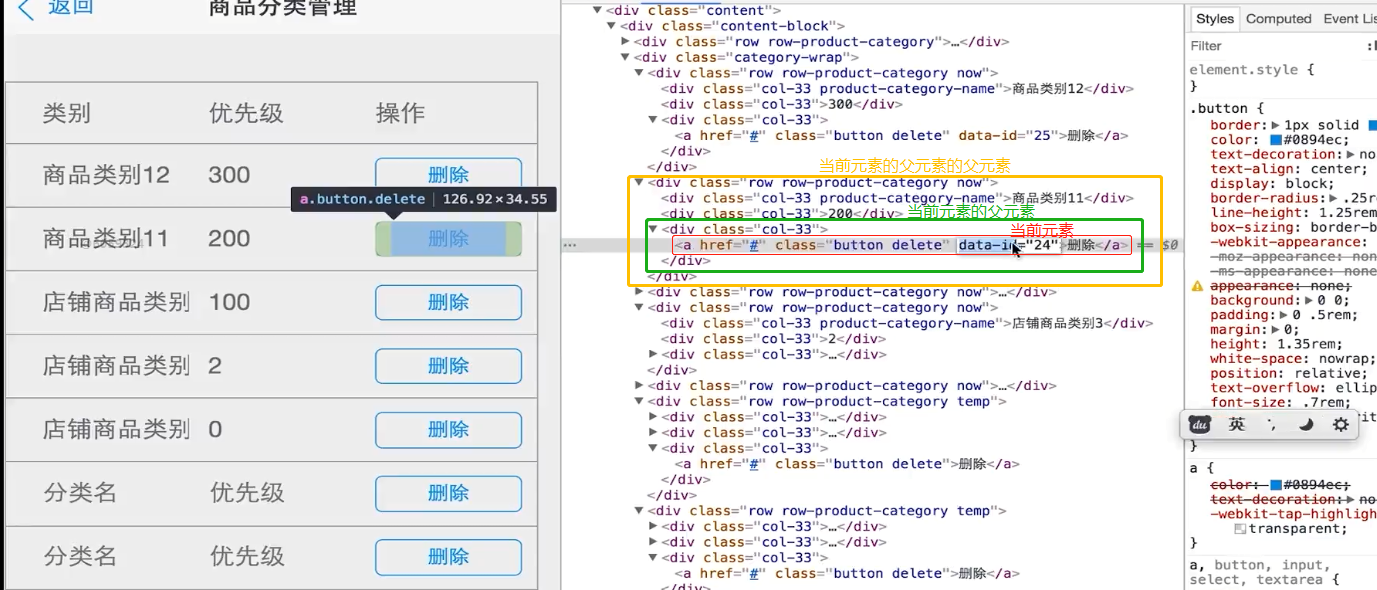Screen dimensions: 1377x590
Task: Expand the border shorthand in .button
Action: [1276, 125]
